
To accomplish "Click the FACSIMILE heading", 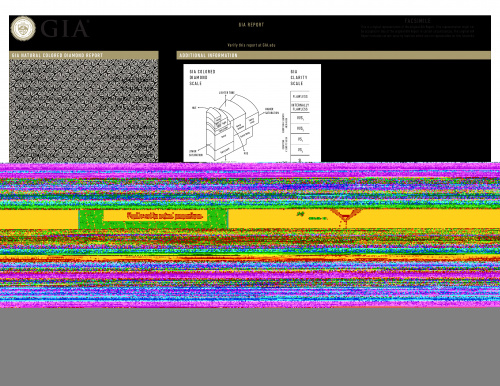I will (x=417, y=21).
